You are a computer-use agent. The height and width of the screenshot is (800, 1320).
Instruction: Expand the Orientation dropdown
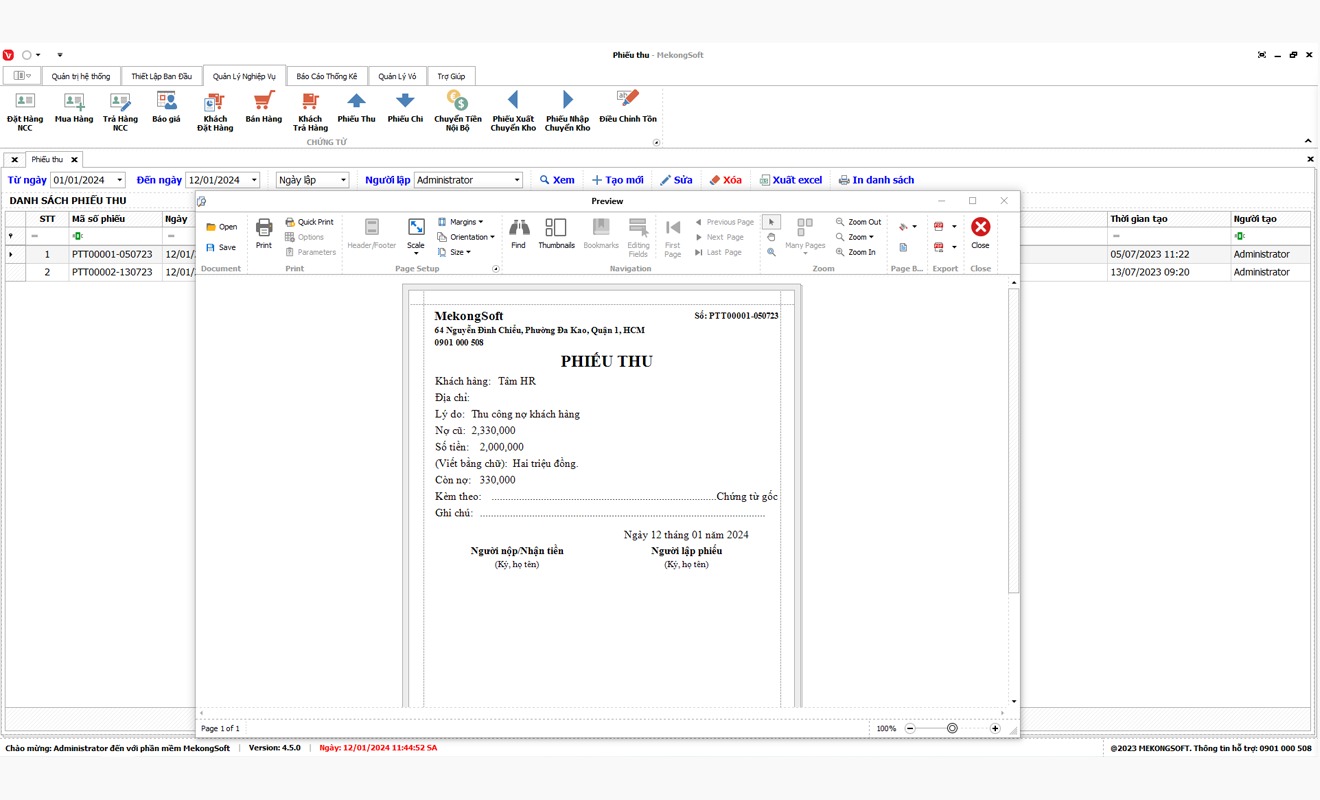[x=468, y=237]
